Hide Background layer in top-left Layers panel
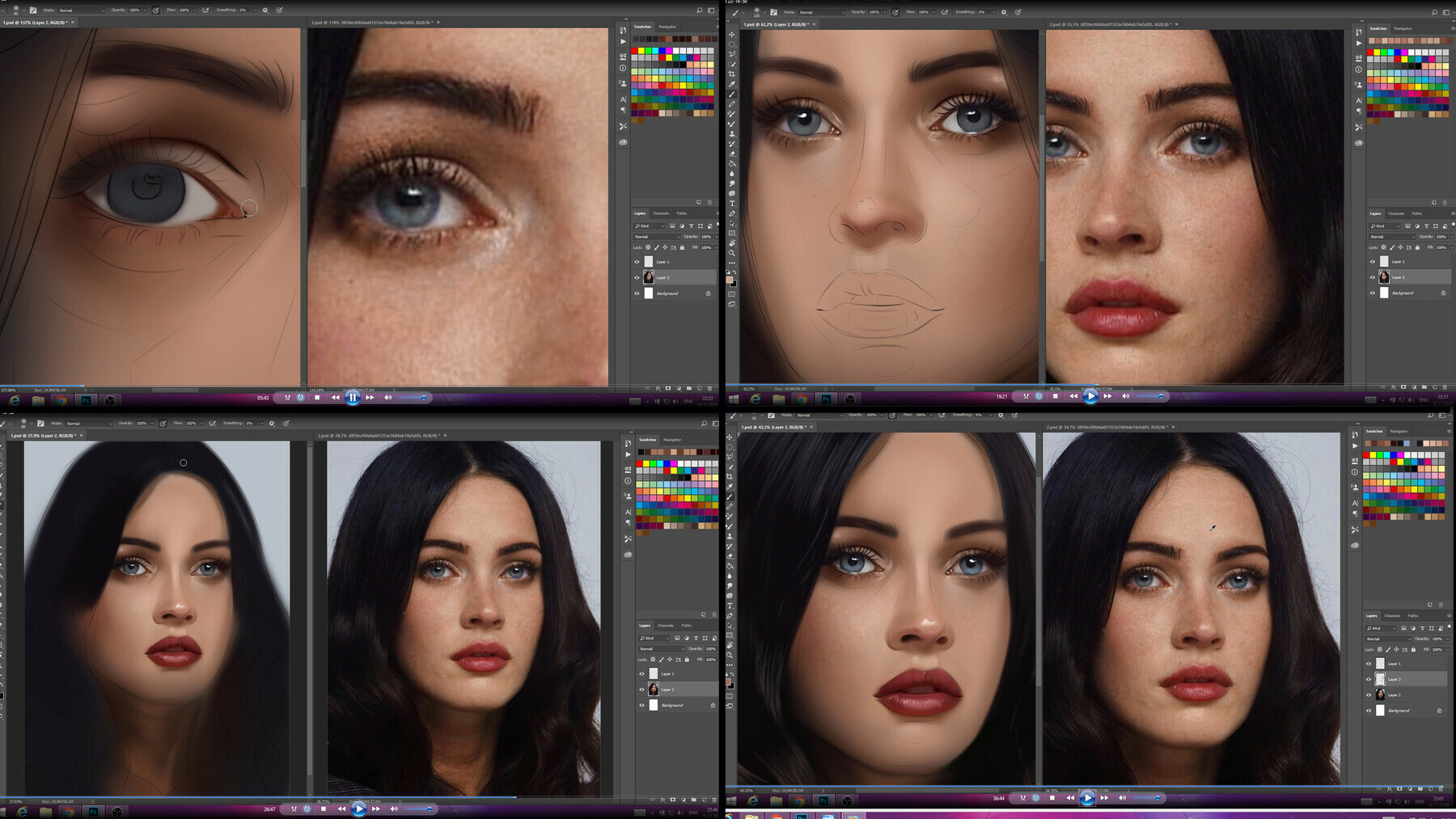Viewport: 1456px width, 819px height. [637, 293]
